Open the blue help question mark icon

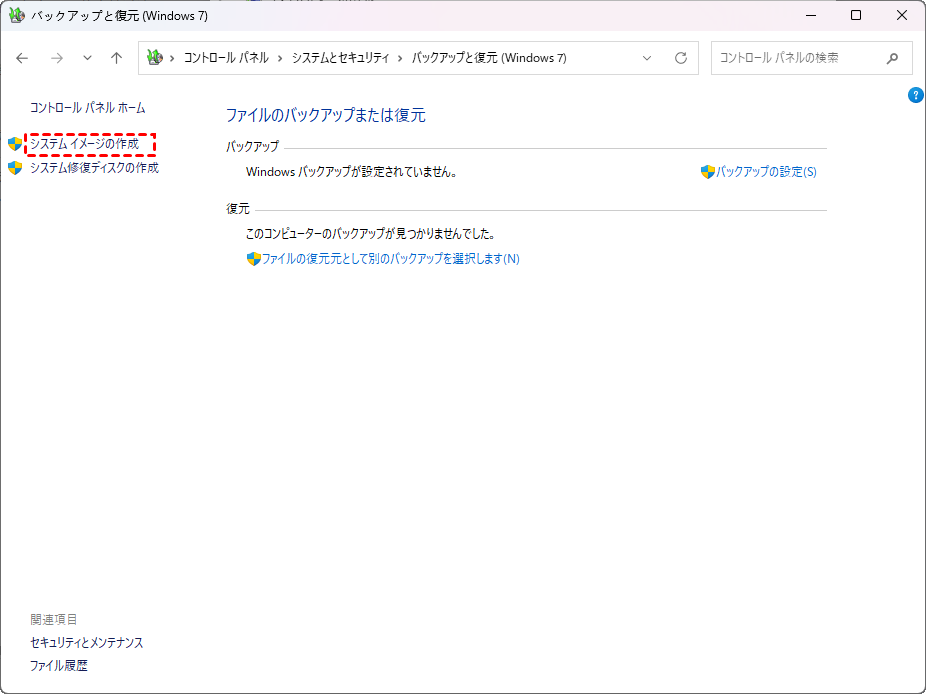click(915, 95)
